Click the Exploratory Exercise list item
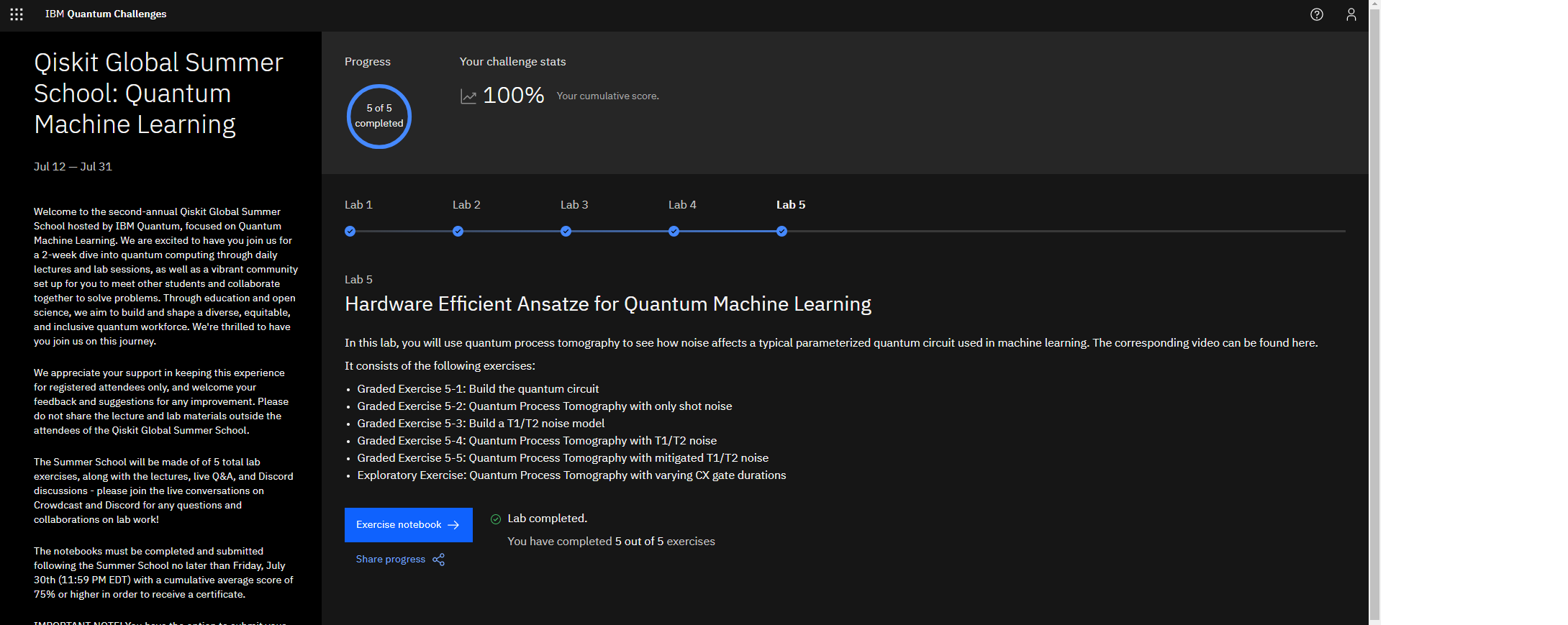 pyautogui.click(x=571, y=475)
